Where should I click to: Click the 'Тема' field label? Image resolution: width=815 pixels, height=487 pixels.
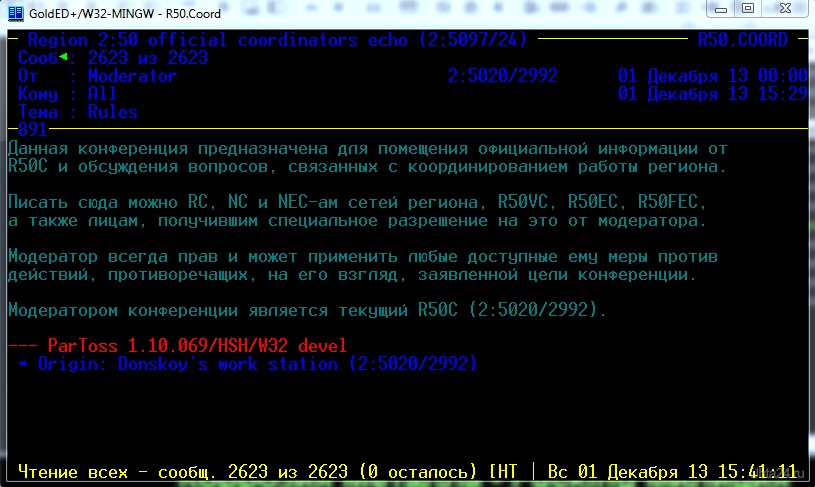click(x=37, y=112)
